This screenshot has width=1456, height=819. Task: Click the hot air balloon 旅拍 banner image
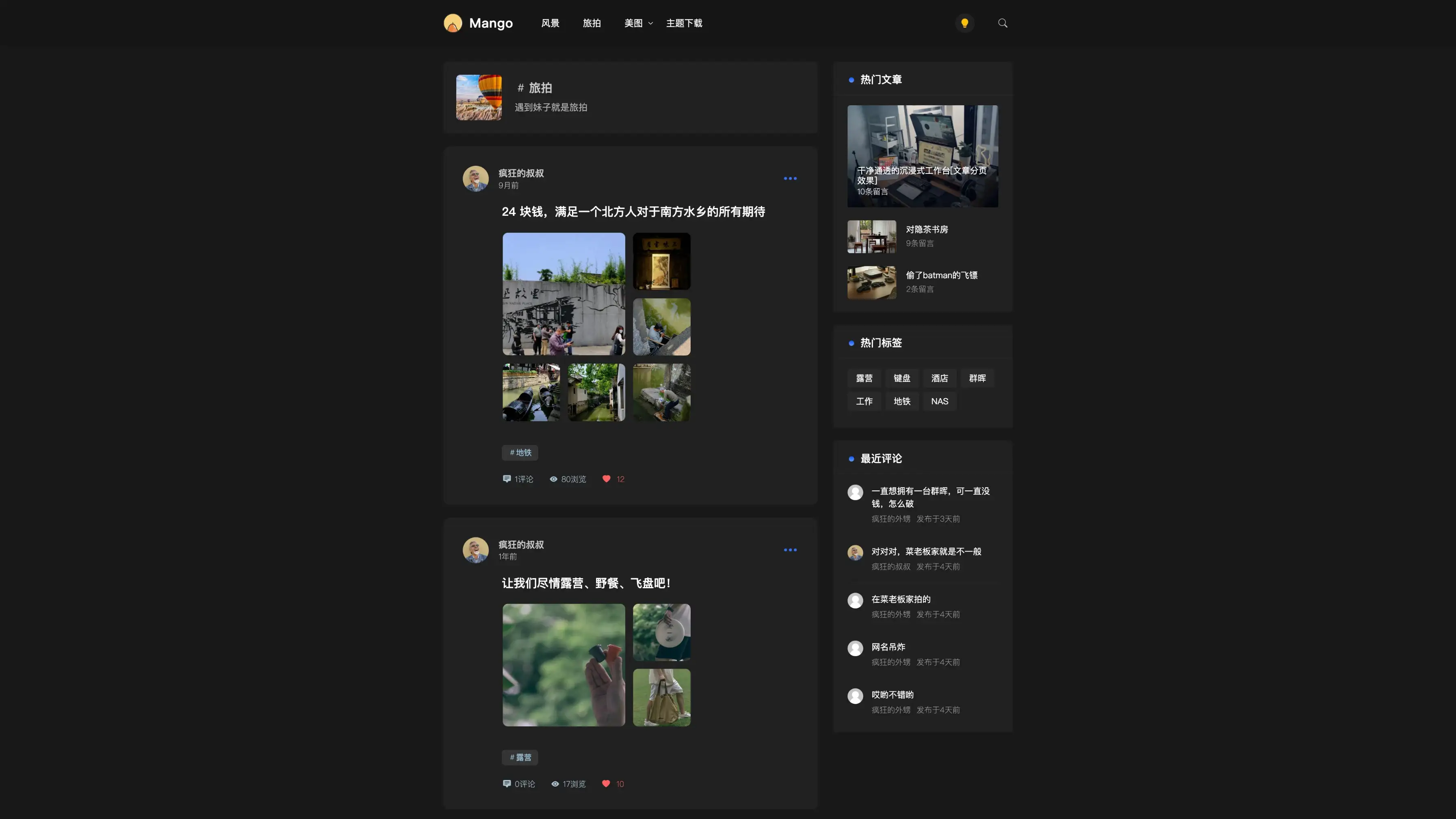click(x=479, y=97)
